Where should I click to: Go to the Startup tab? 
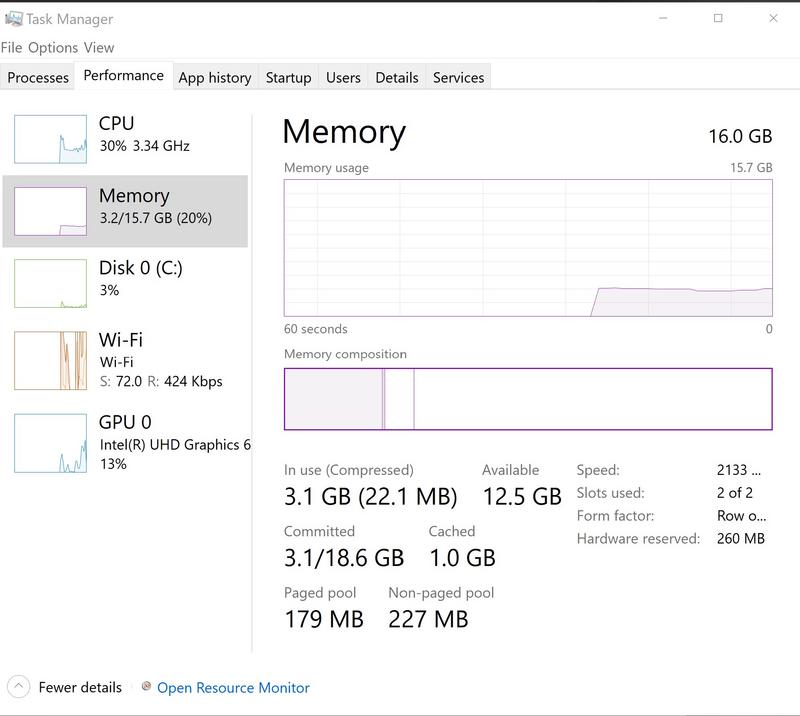288,77
